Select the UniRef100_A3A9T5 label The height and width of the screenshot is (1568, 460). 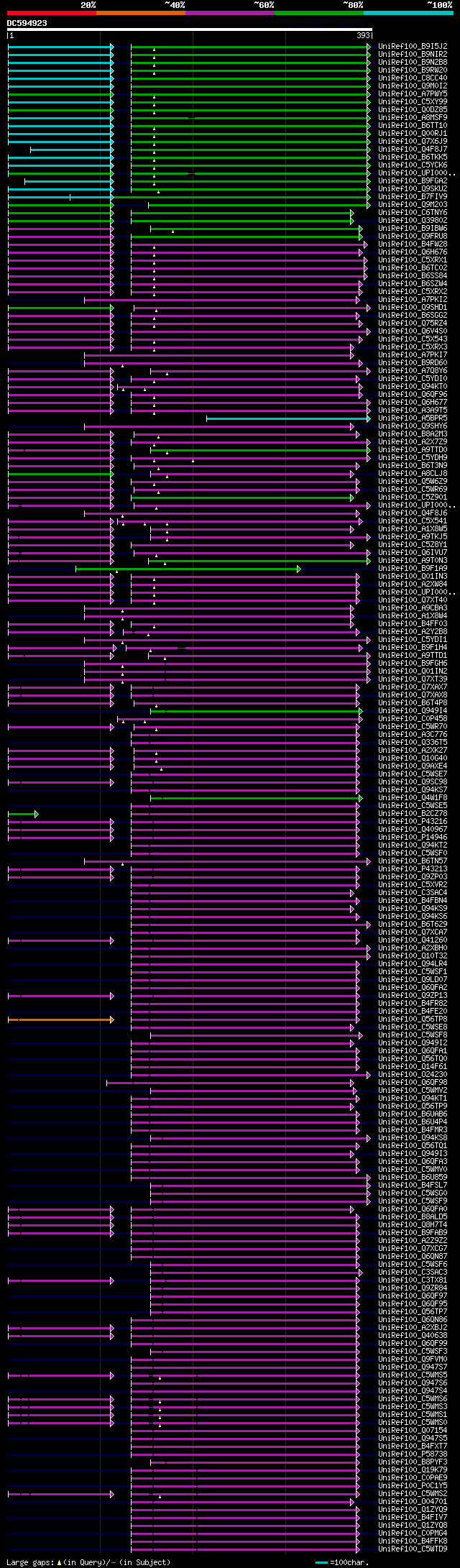tap(413, 410)
